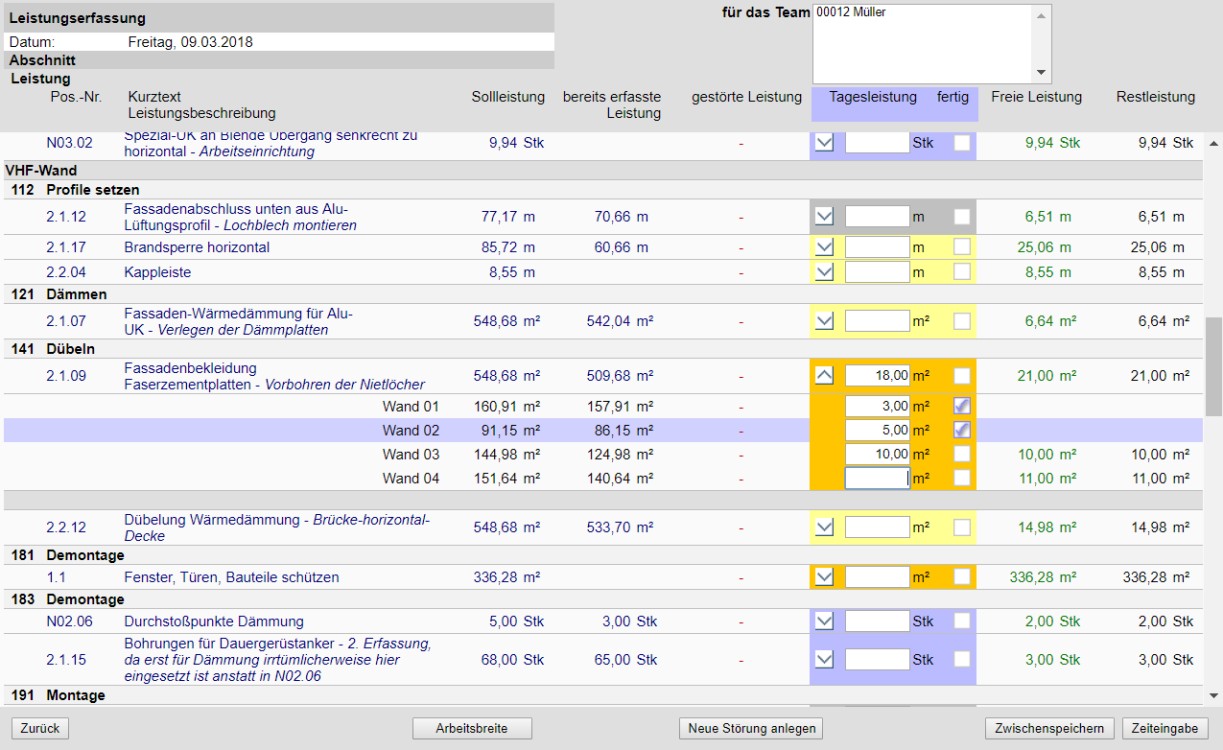Screen dimensions: 1223x750
Task: Mark N03.02 Spezial-UK as fertig
Action: click(x=962, y=143)
